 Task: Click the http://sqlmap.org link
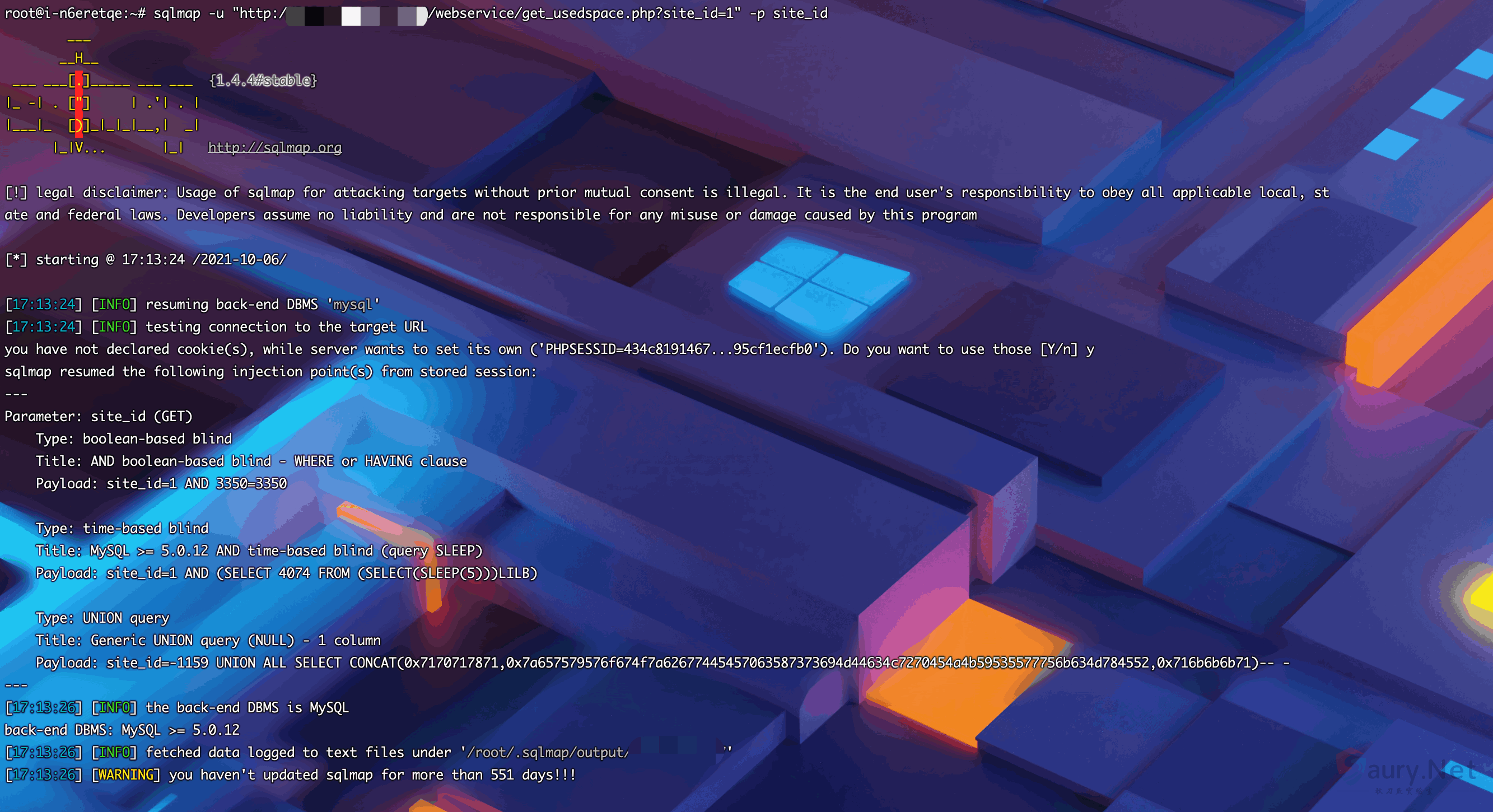click(275, 148)
